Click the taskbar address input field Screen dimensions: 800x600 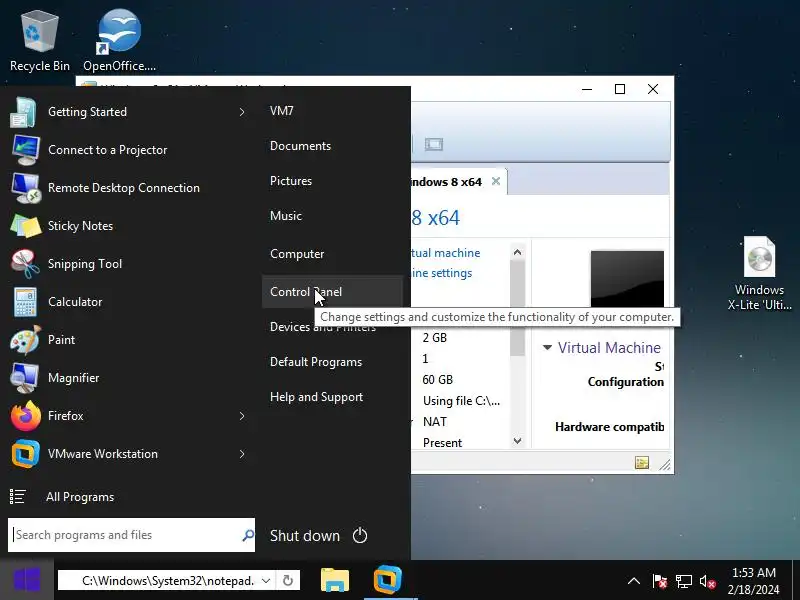pyautogui.click(x=168, y=581)
